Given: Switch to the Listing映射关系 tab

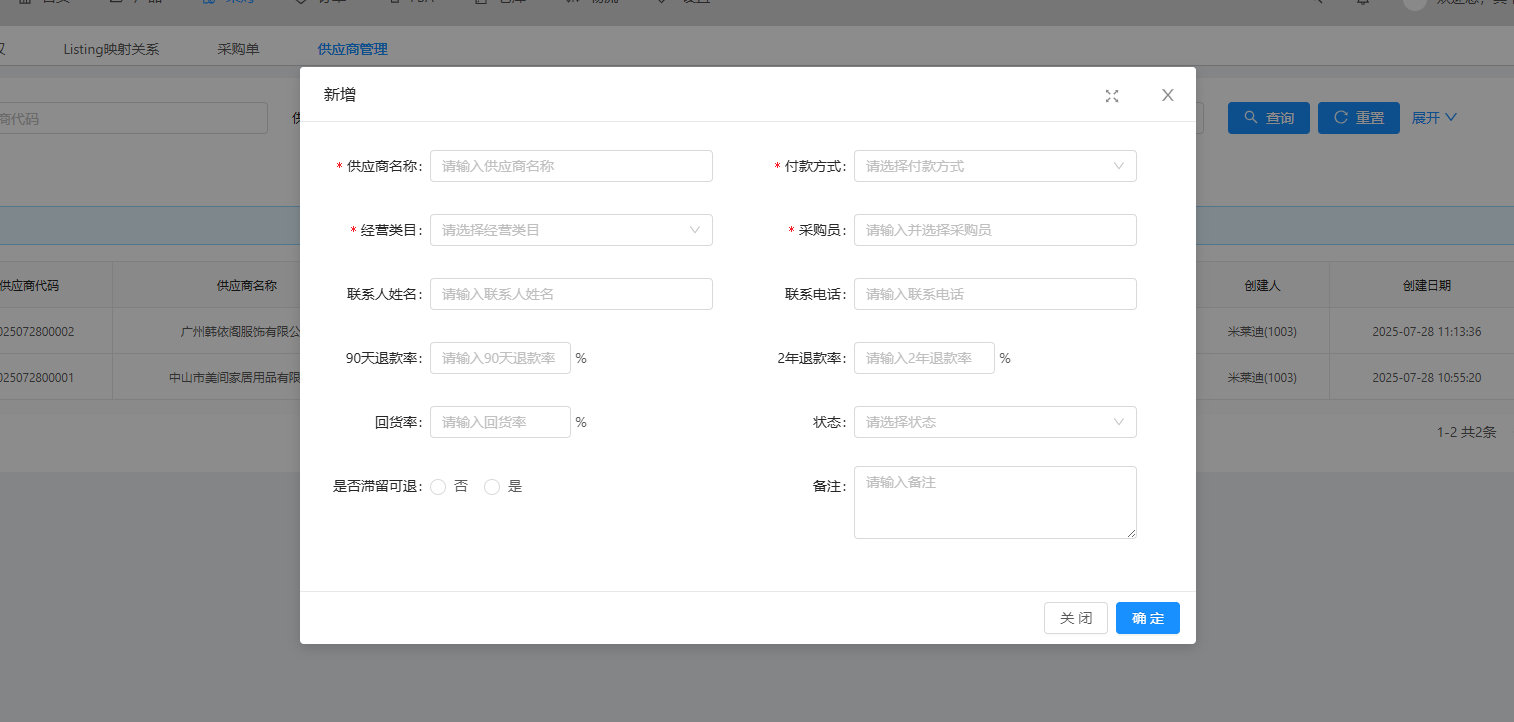Looking at the screenshot, I should pyautogui.click(x=111, y=49).
